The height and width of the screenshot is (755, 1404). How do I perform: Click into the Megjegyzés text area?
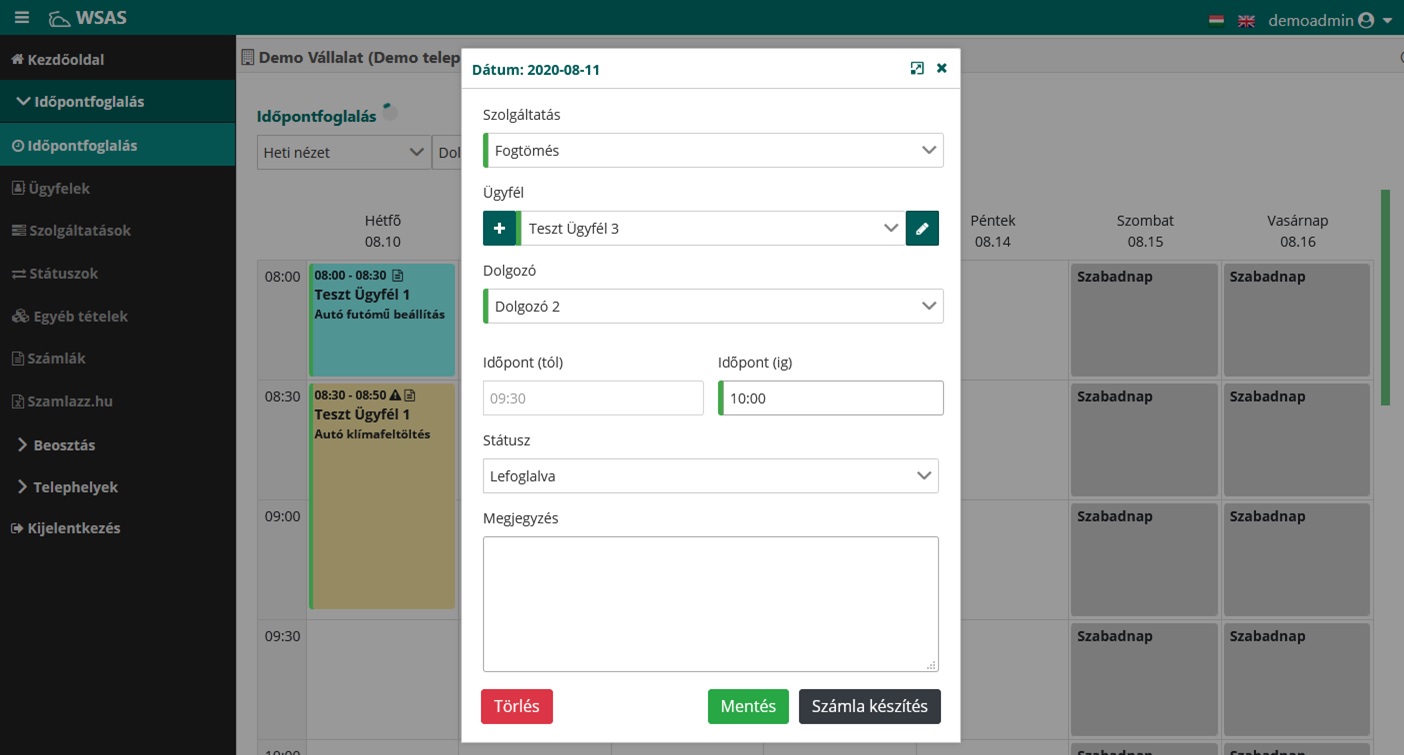coord(710,603)
